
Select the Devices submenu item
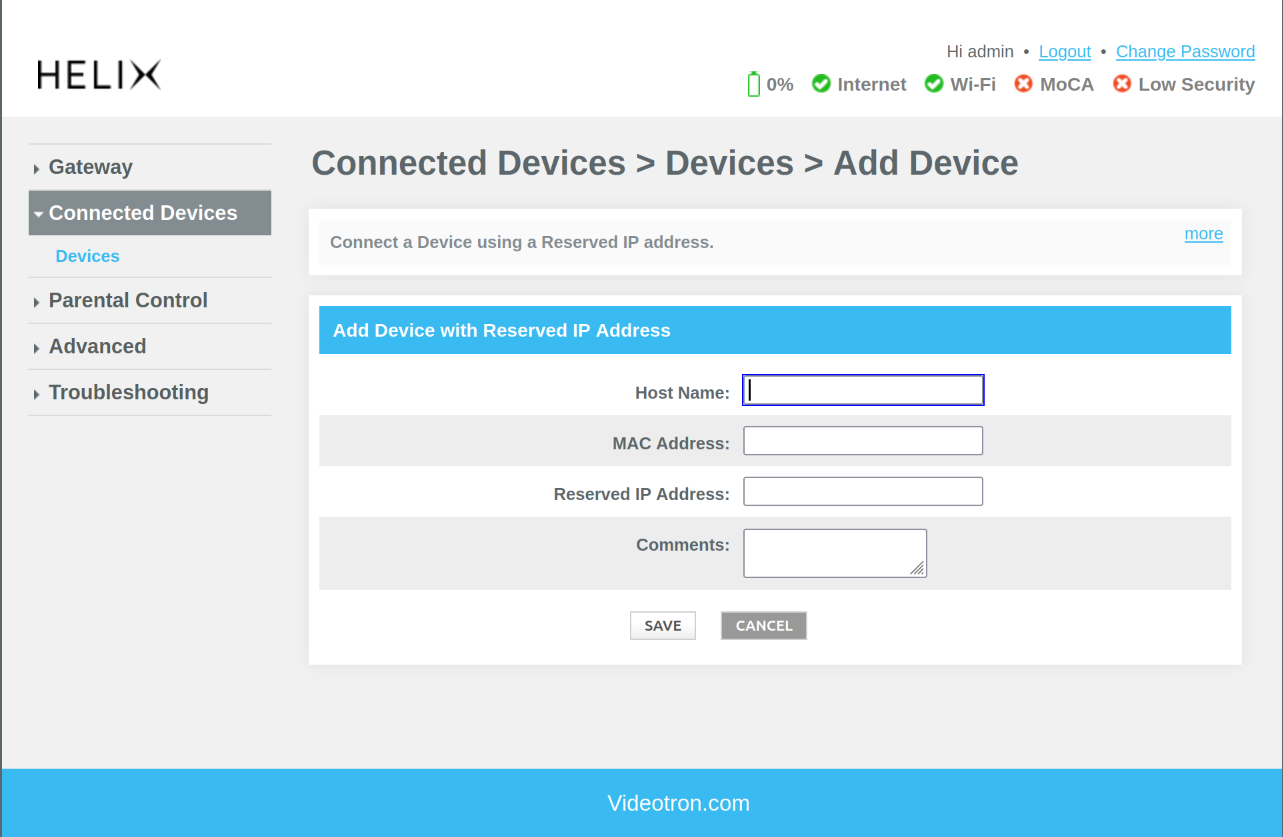88,256
